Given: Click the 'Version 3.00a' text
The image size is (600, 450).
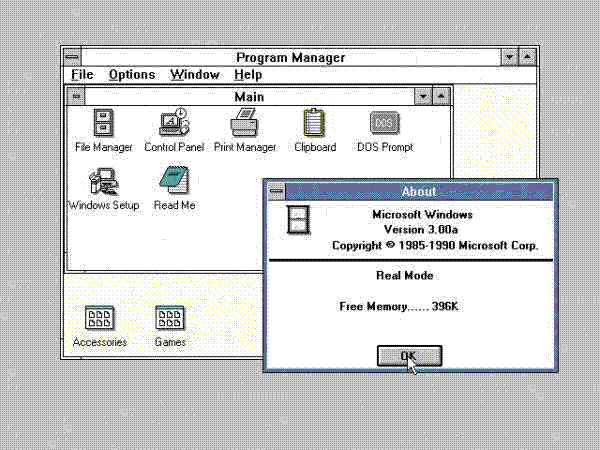Looking at the screenshot, I should click(421, 230).
